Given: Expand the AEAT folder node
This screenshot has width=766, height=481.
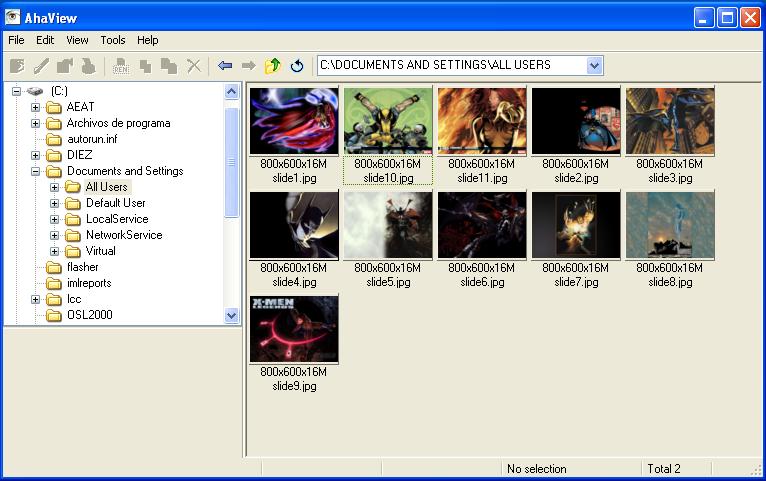Looking at the screenshot, I should pos(35,107).
